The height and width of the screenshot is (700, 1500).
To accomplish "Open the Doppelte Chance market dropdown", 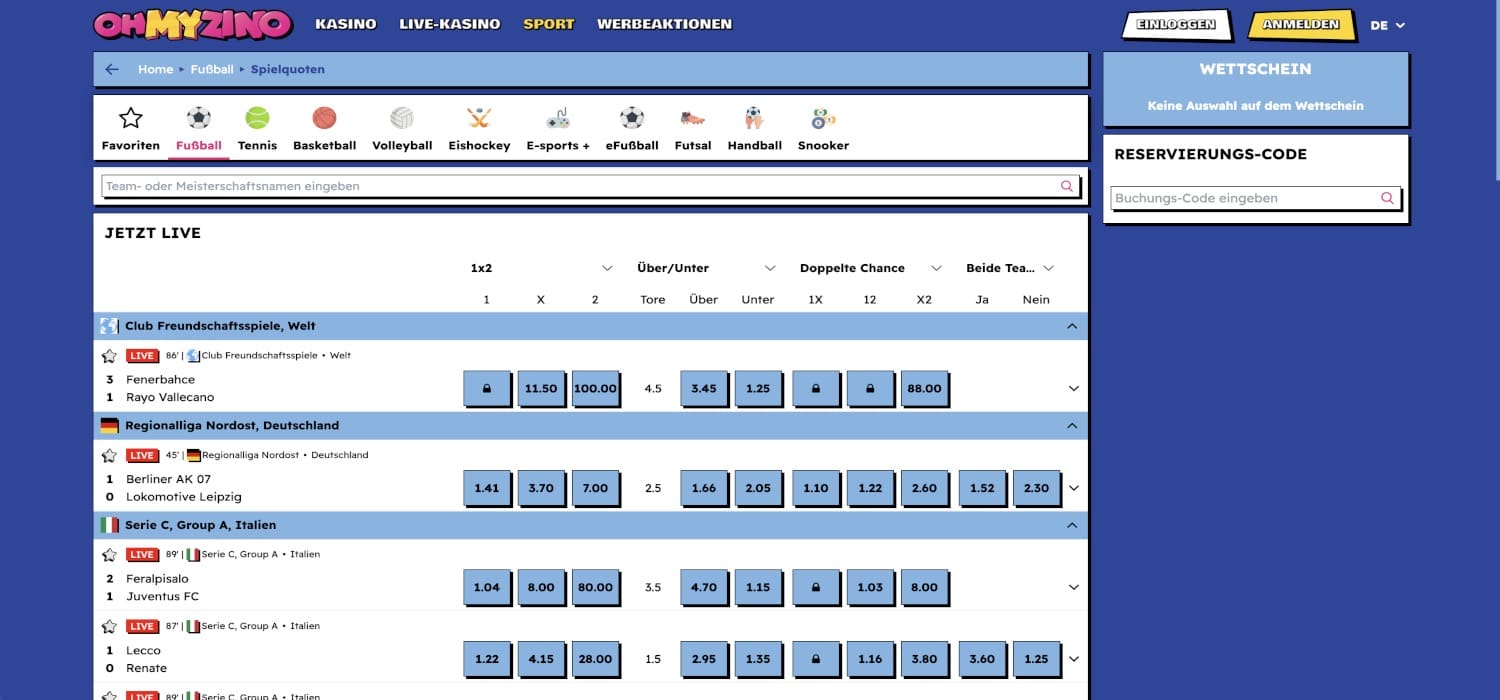I will [870, 268].
